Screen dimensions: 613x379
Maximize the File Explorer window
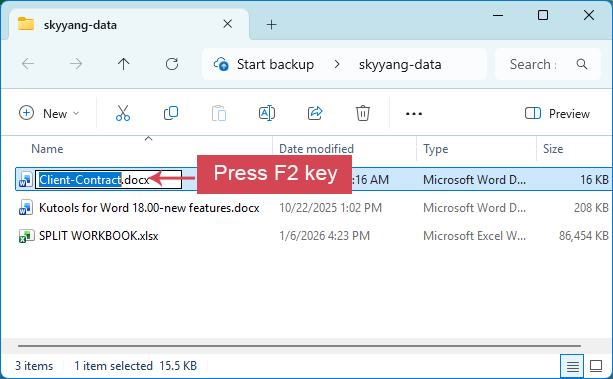click(543, 16)
